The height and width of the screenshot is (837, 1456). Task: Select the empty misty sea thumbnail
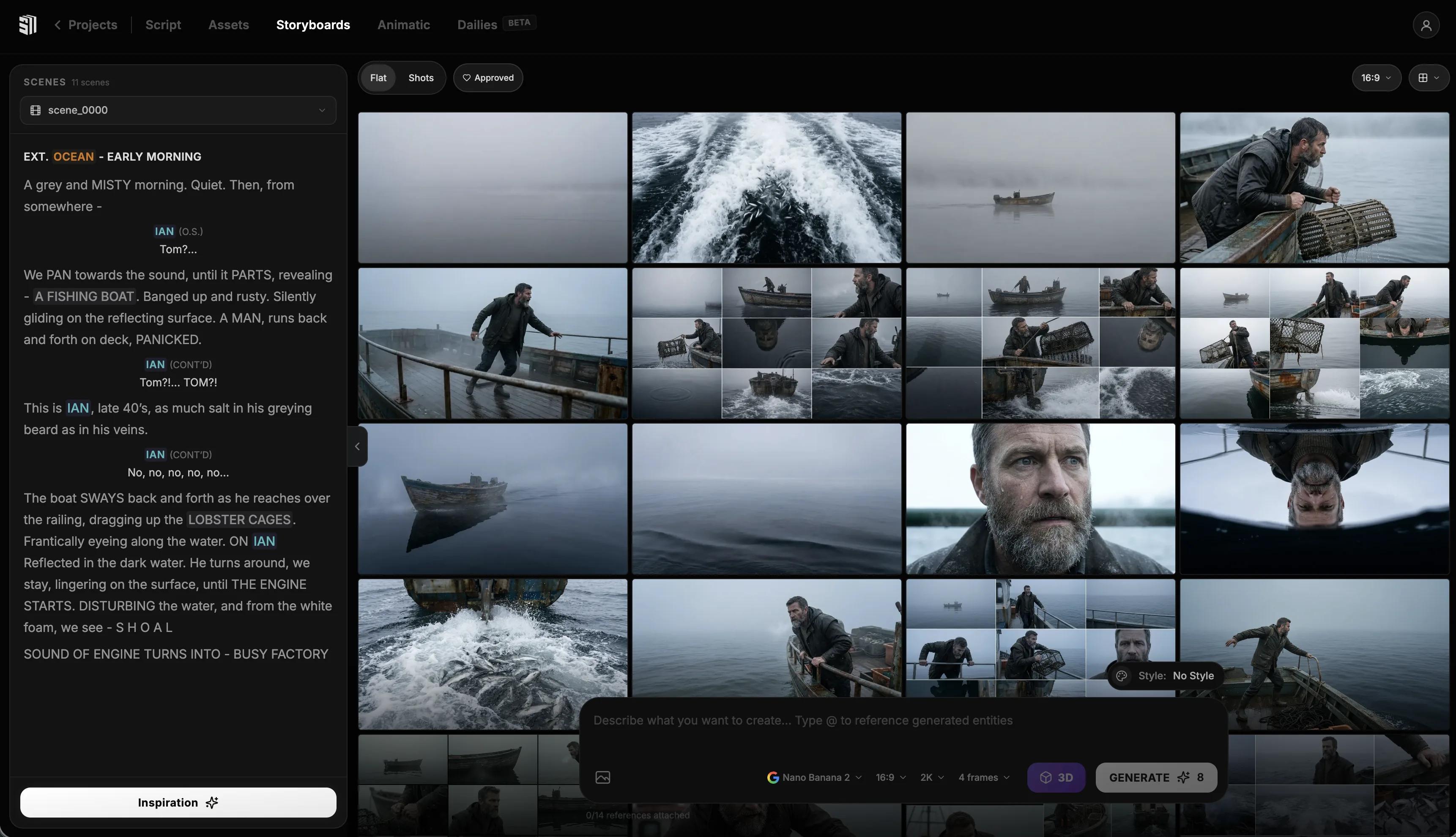pos(493,187)
